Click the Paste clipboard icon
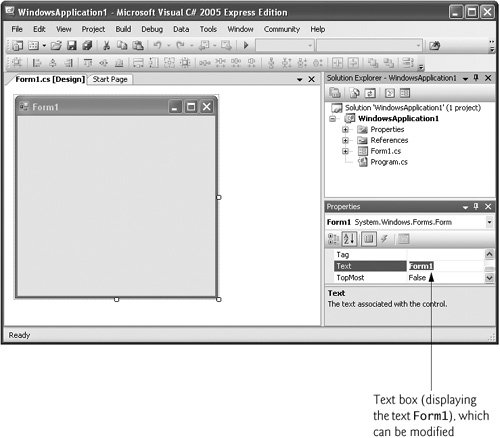Image resolution: width=500 pixels, height=438 pixels. point(138,45)
